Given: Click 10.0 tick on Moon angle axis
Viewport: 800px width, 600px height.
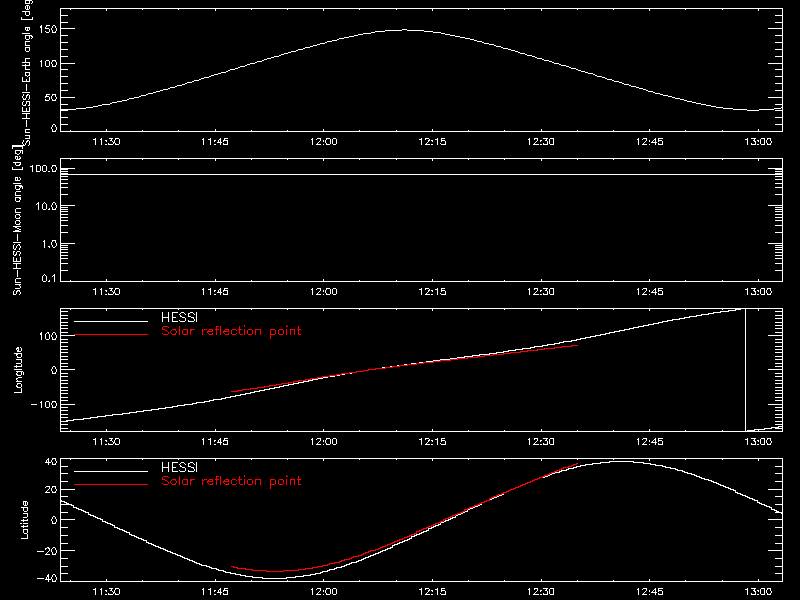Looking at the screenshot, I should pos(46,207).
